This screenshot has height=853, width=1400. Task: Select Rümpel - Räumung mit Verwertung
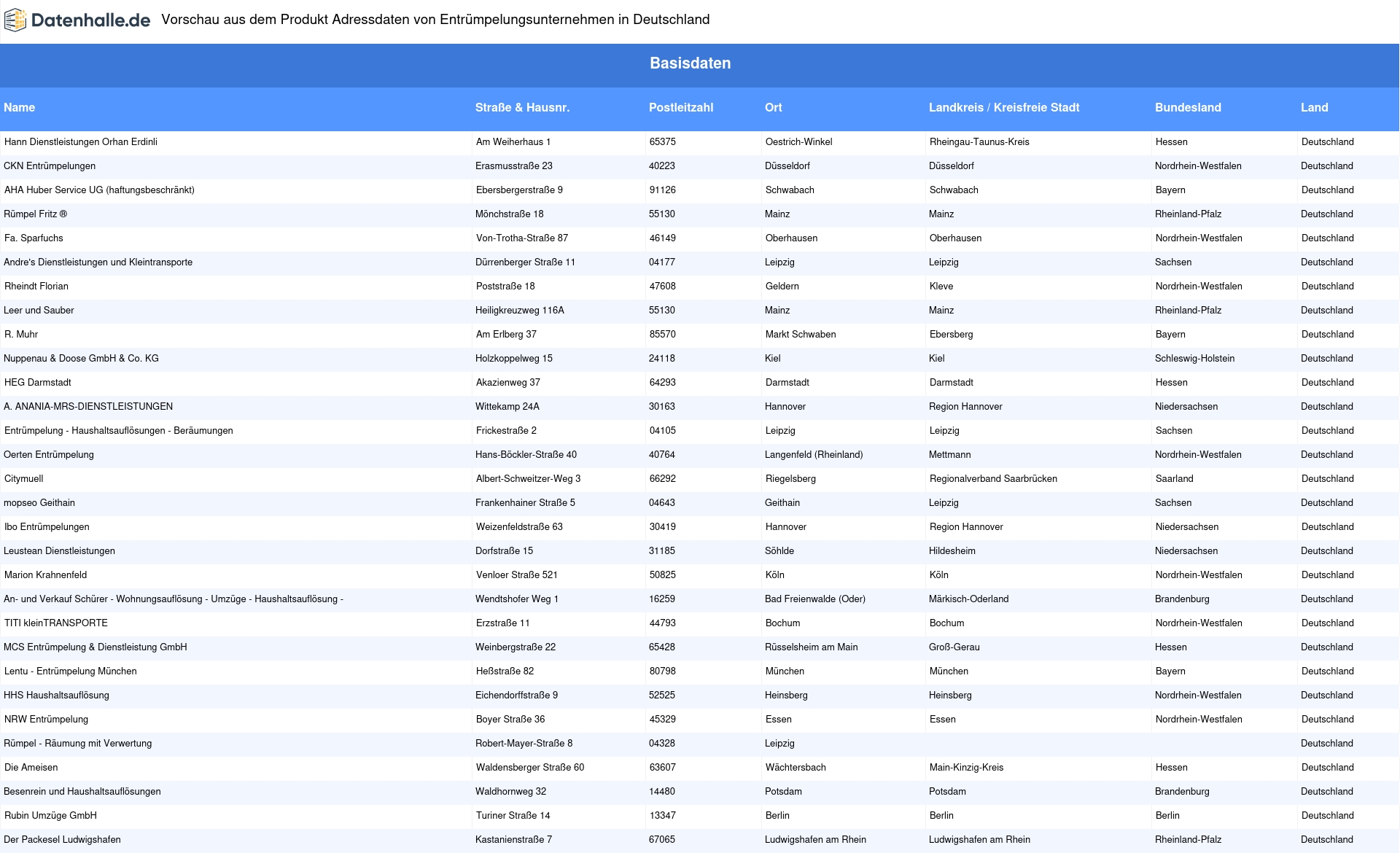[78, 744]
